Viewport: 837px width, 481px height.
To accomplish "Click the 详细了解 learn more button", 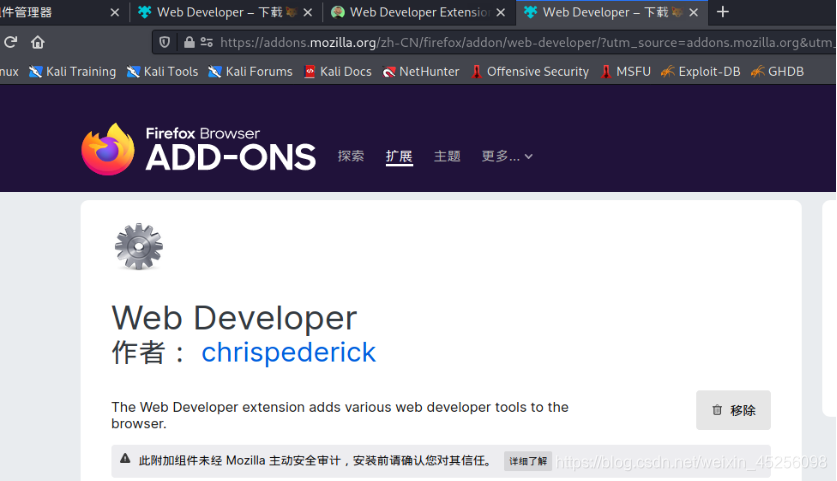I will tap(527, 461).
